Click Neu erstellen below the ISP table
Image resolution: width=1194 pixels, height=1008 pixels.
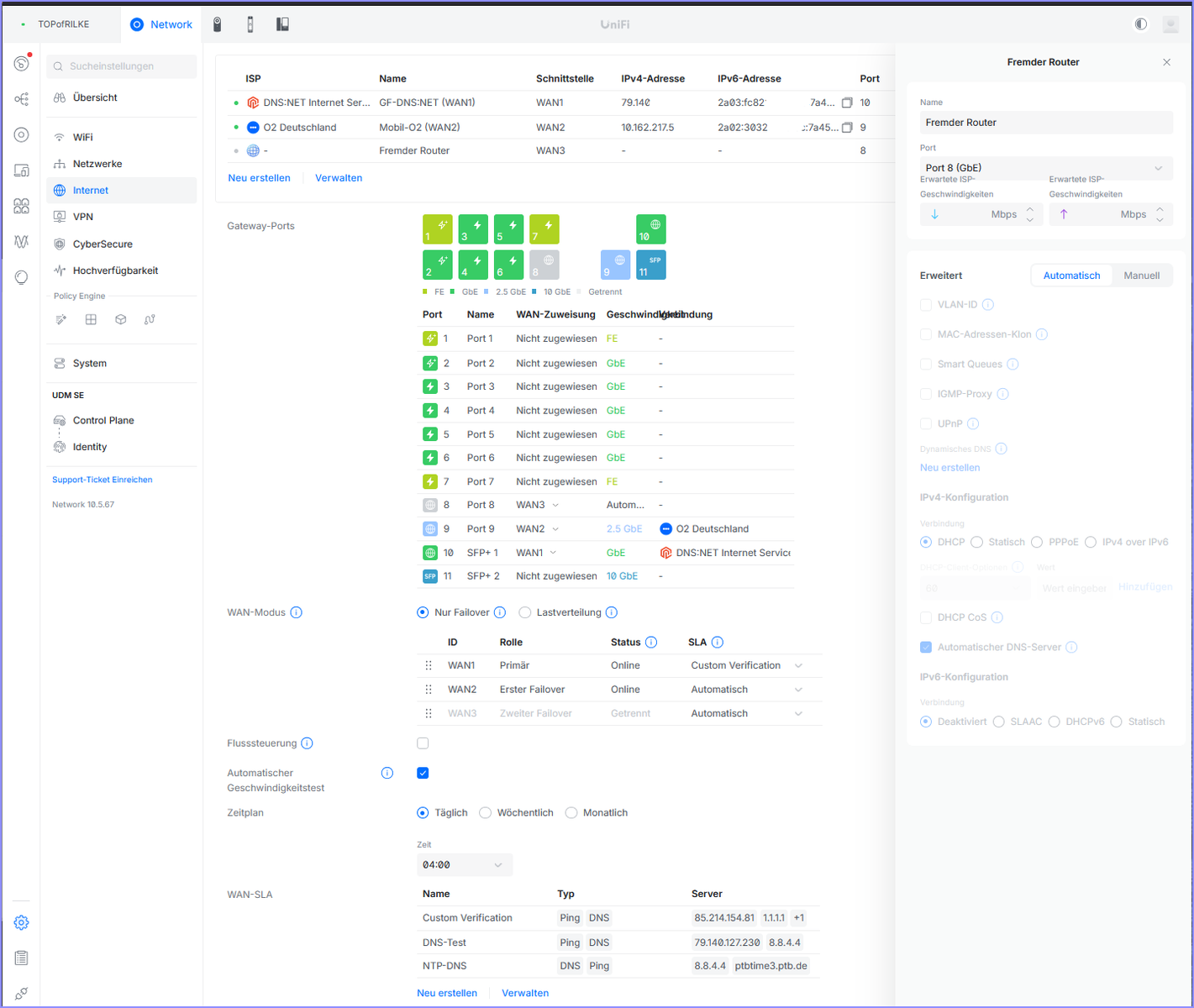(x=259, y=178)
